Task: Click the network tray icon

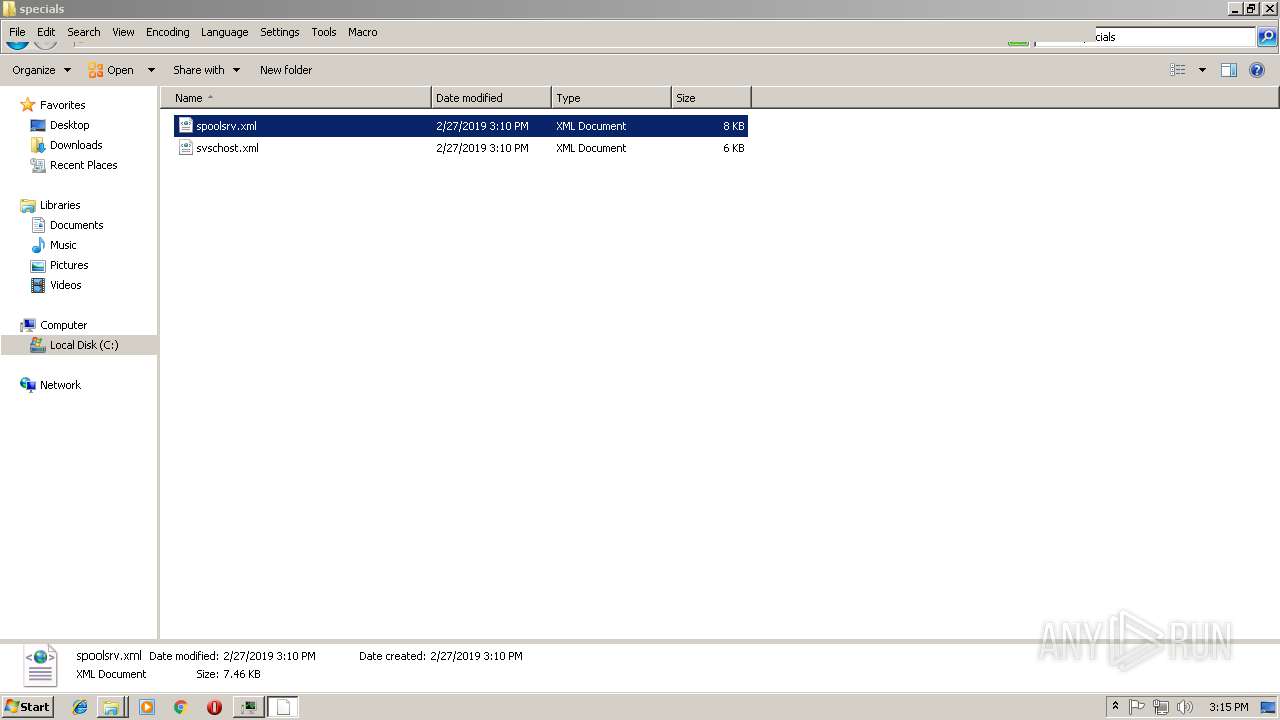Action: 1161,707
